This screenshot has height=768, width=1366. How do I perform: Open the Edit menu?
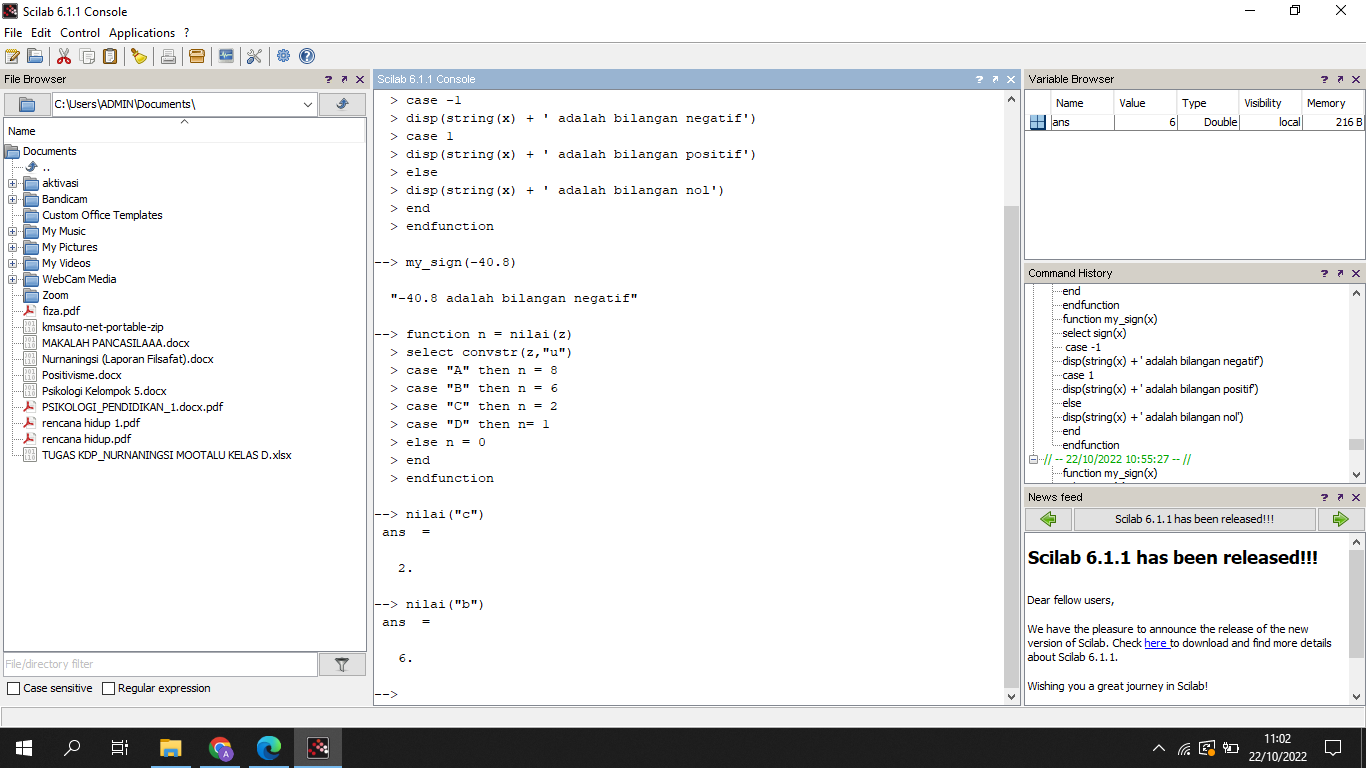click(41, 33)
